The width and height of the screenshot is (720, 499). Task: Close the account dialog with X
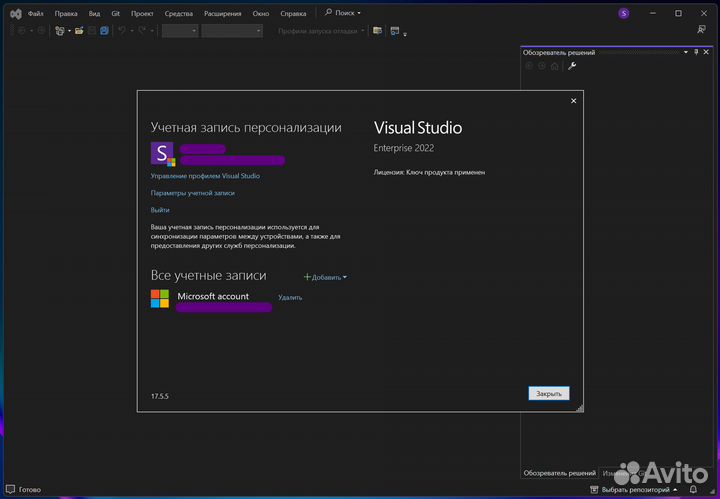coord(574,101)
